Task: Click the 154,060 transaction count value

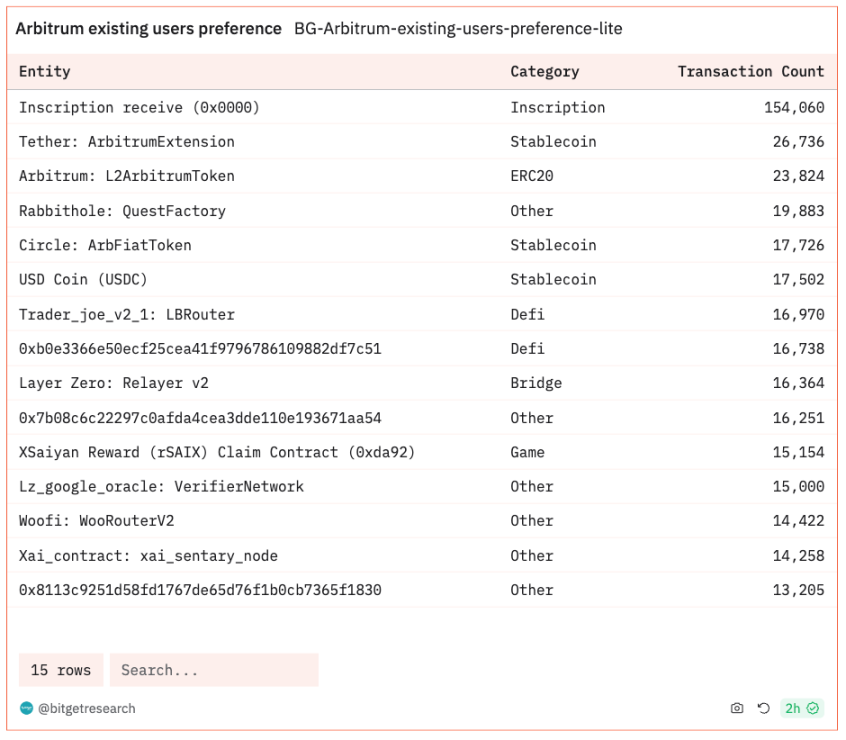Action: [794, 107]
